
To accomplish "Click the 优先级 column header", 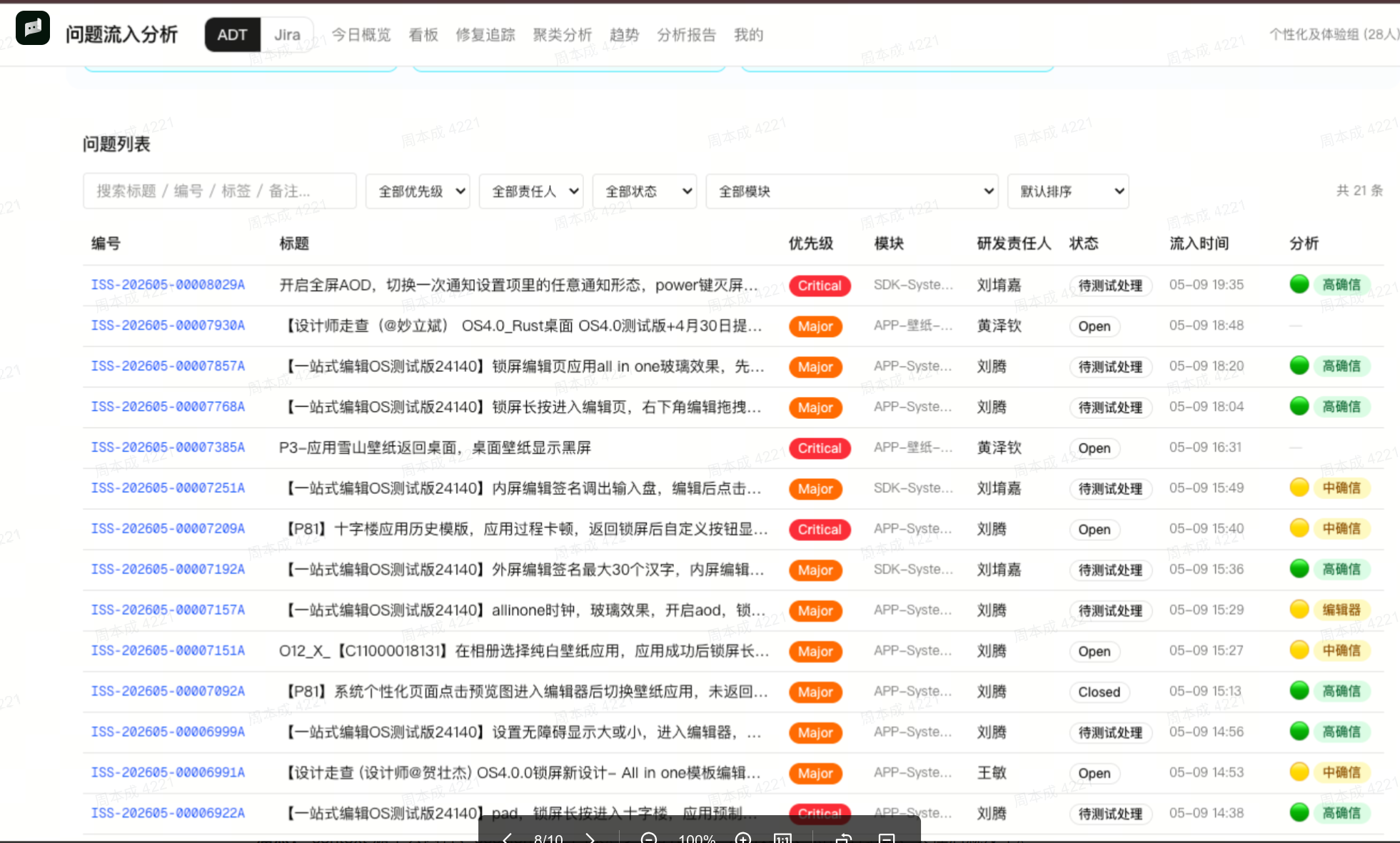I will (x=810, y=243).
